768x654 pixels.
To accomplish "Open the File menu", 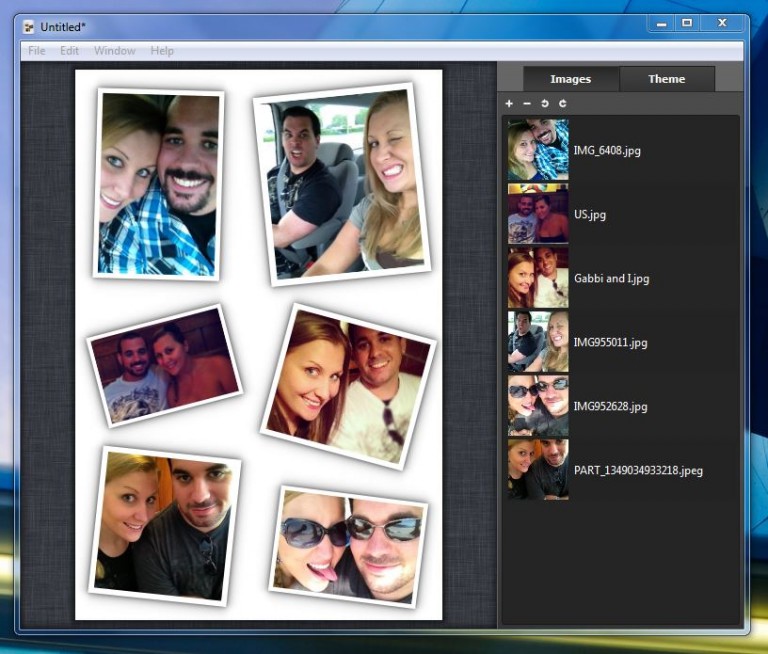I will (37, 51).
